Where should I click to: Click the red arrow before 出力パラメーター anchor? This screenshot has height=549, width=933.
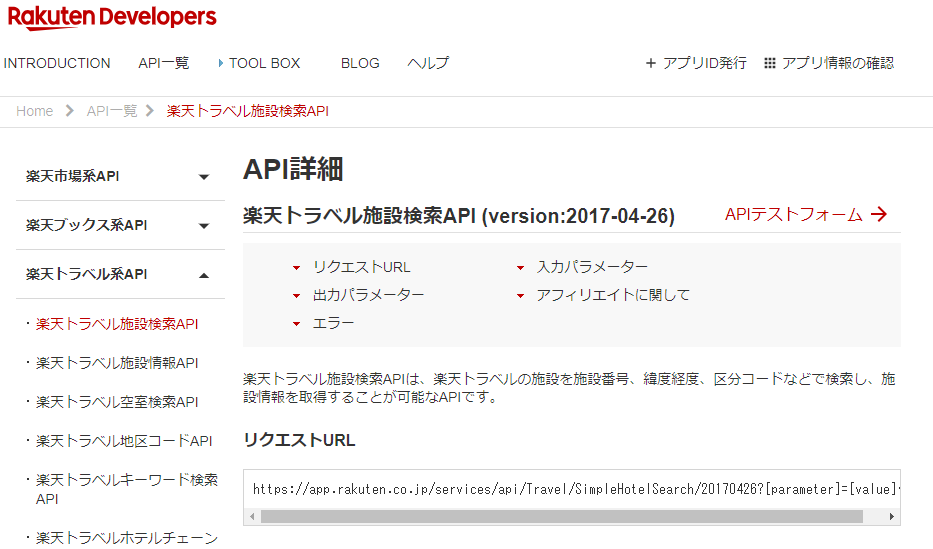[x=296, y=296]
